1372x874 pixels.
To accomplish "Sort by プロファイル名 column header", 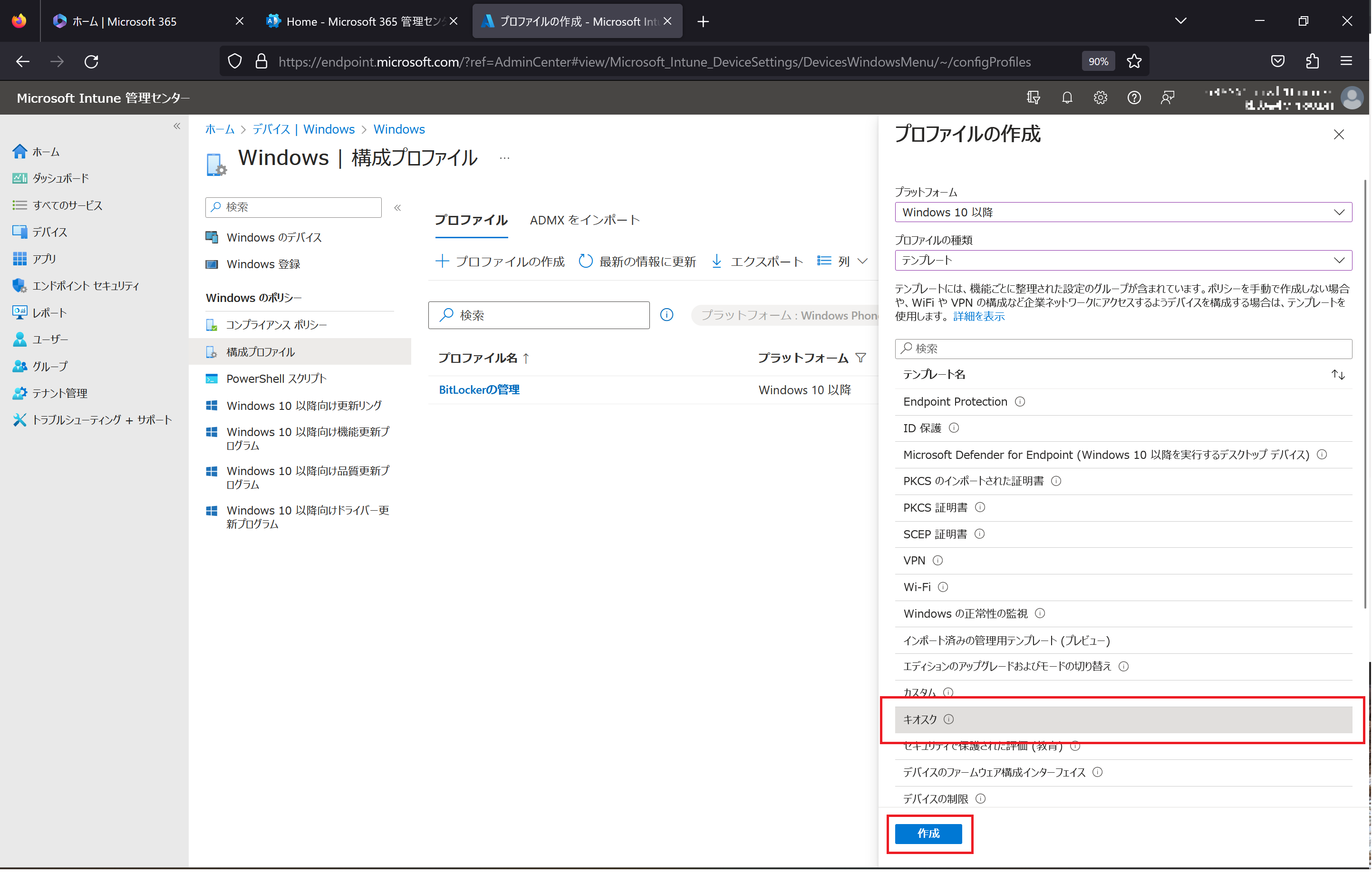I will click(484, 358).
